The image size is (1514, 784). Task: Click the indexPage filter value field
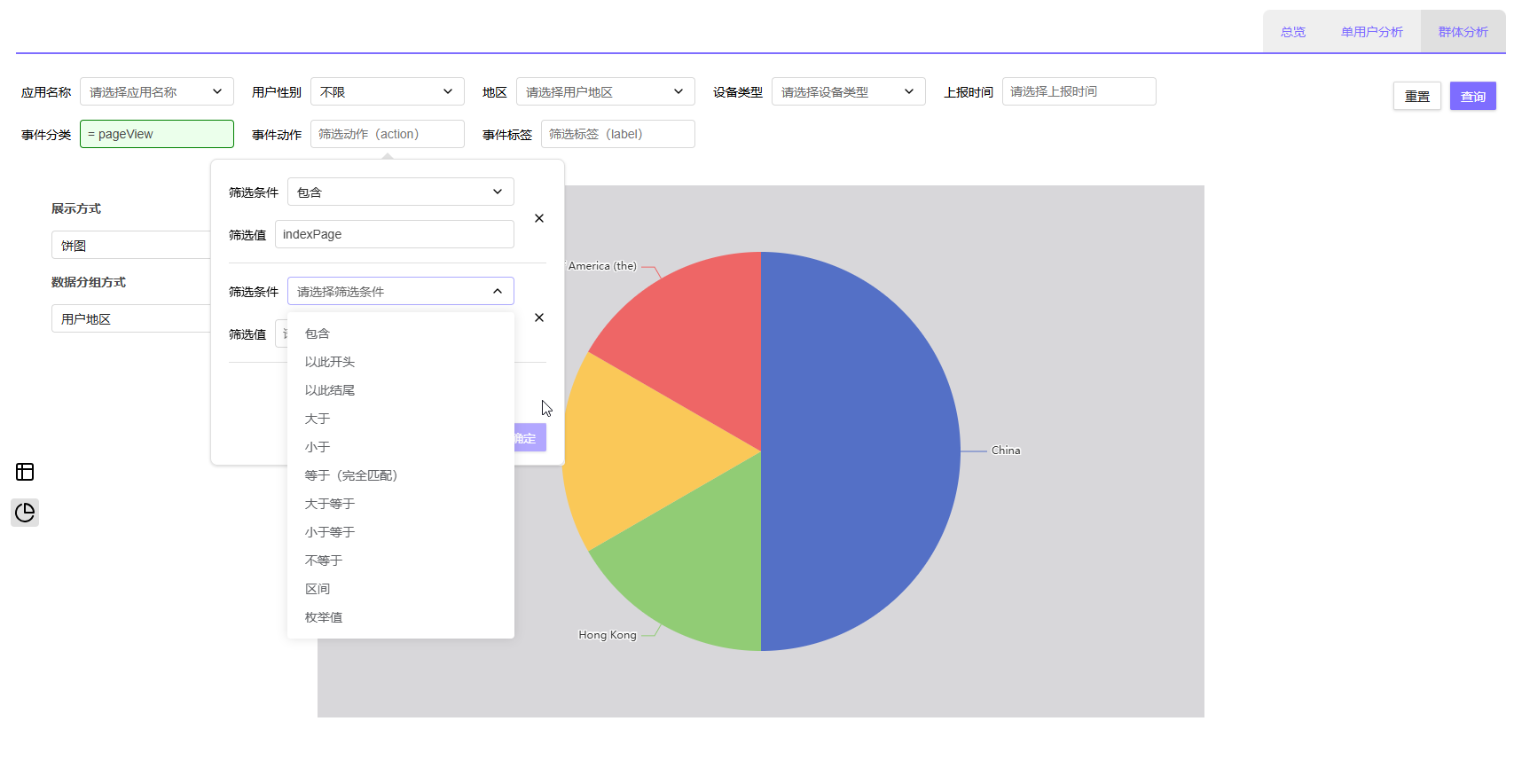click(394, 234)
